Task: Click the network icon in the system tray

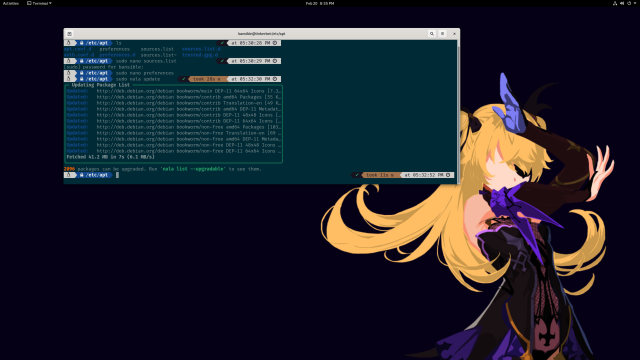Action: [615, 3]
